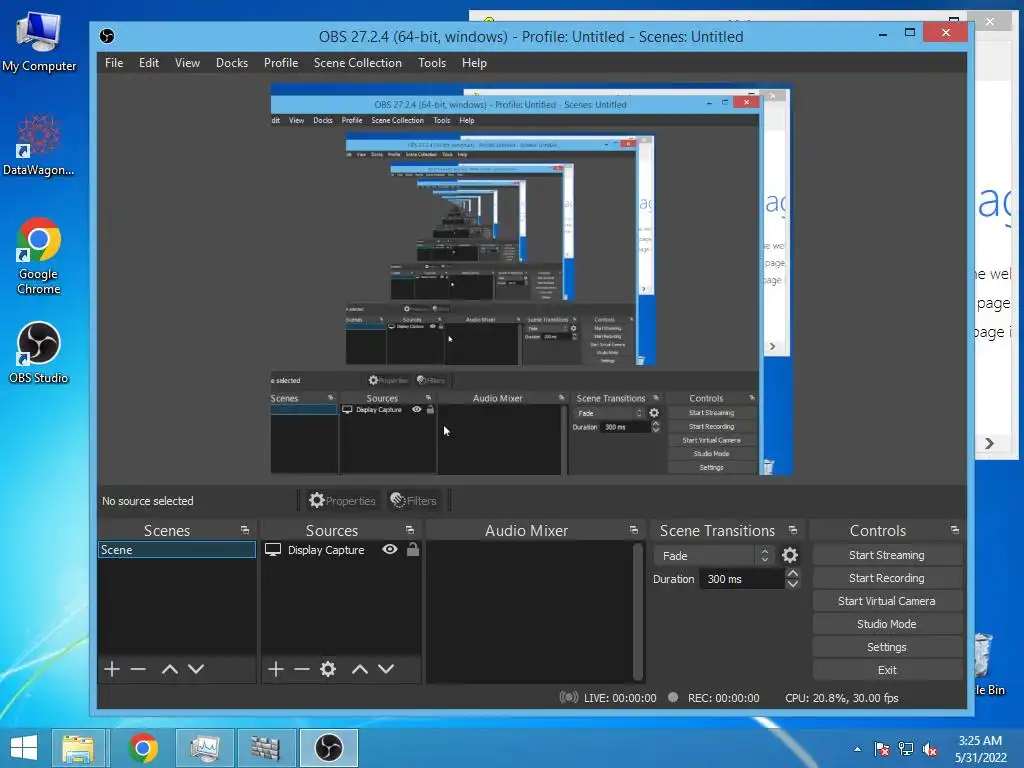Open the View menu
The height and width of the screenshot is (768, 1024).
click(x=187, y=63)
